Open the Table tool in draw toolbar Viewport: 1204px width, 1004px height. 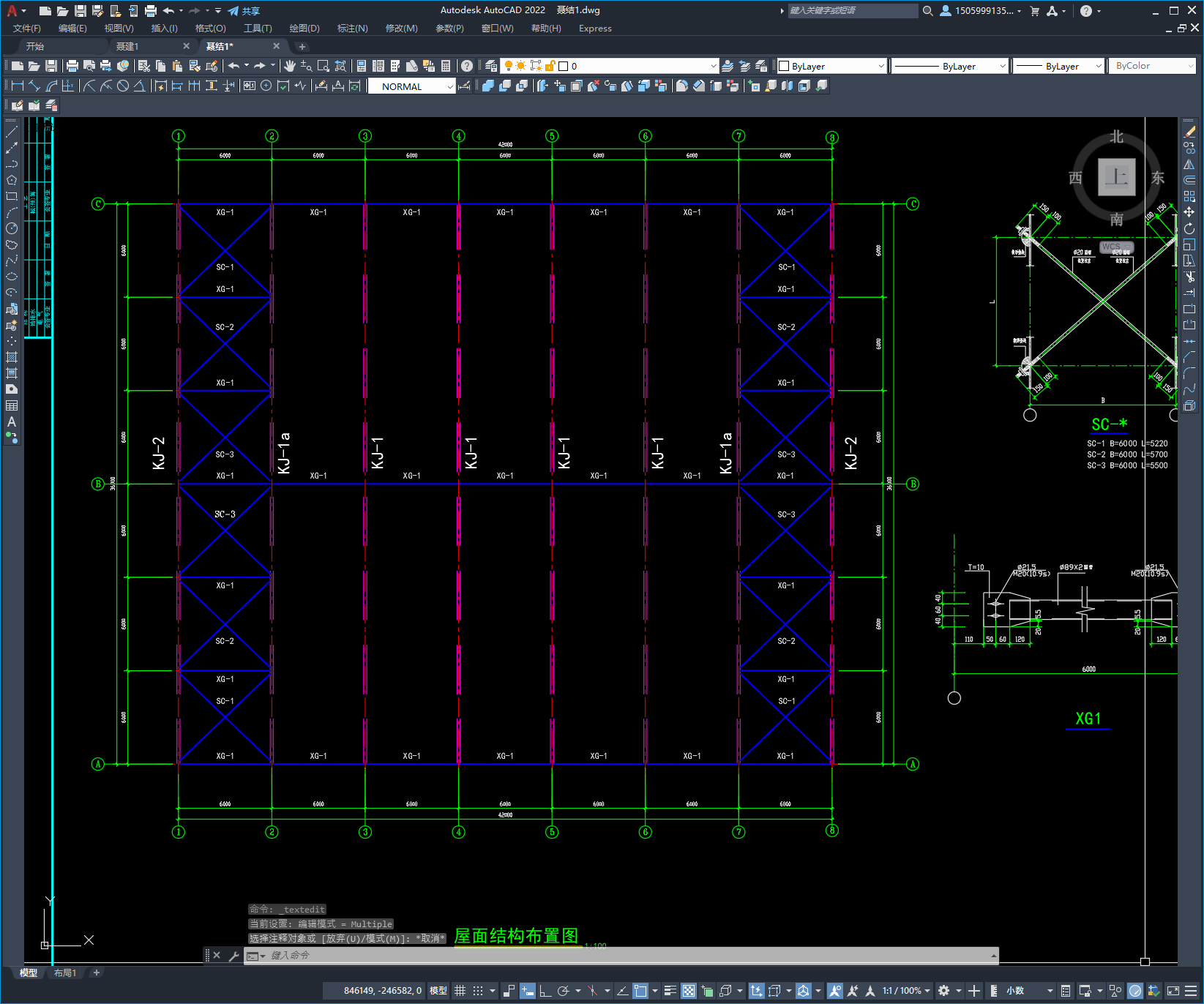[x=12, y=405]
